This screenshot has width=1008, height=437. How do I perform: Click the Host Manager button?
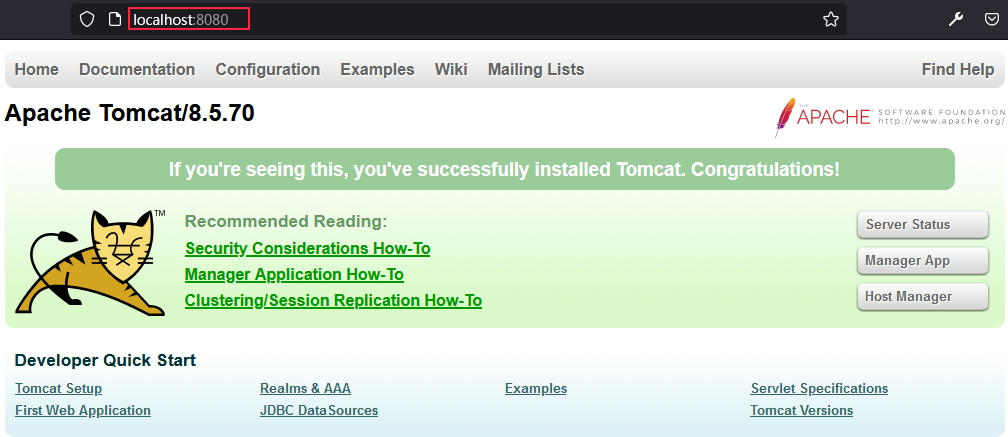pos(922,296)
